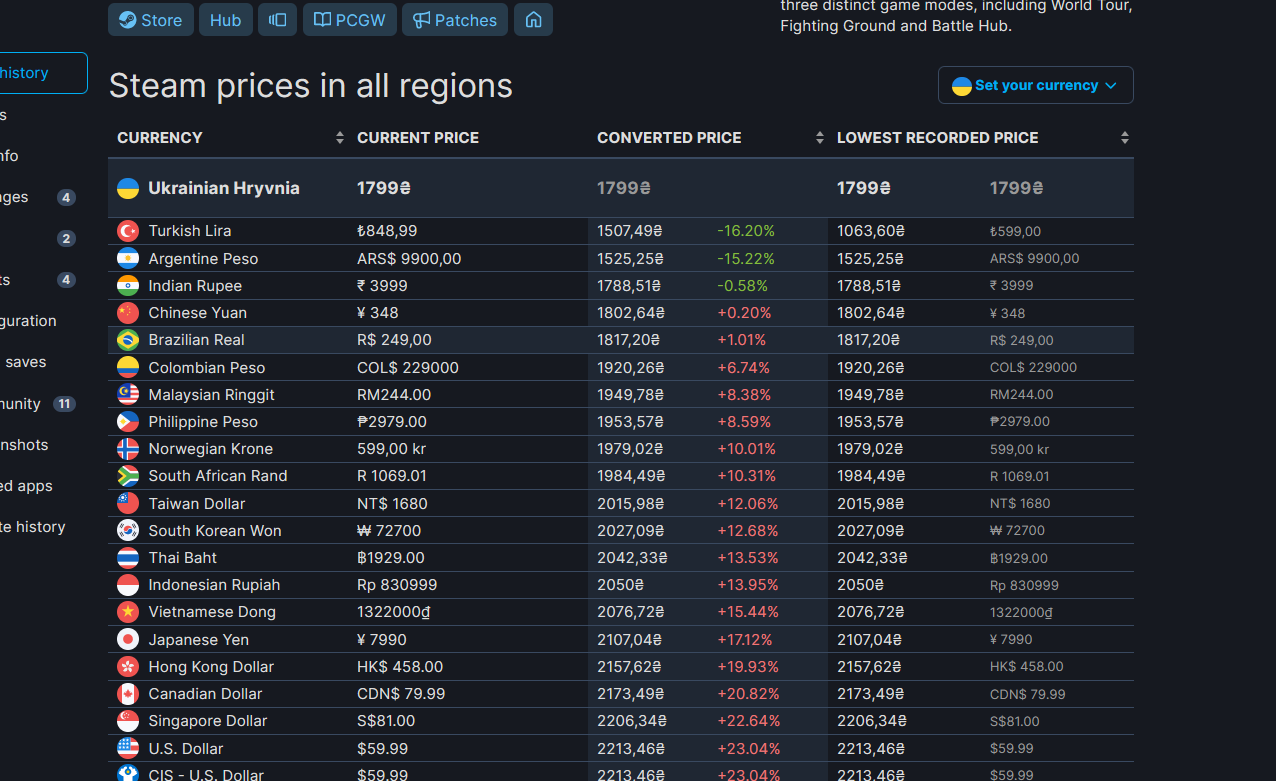The width and height of the screenshot is (1276, 781).
Task: Click the ₺599,00 lowest price value
Action: coord(1015,231)
